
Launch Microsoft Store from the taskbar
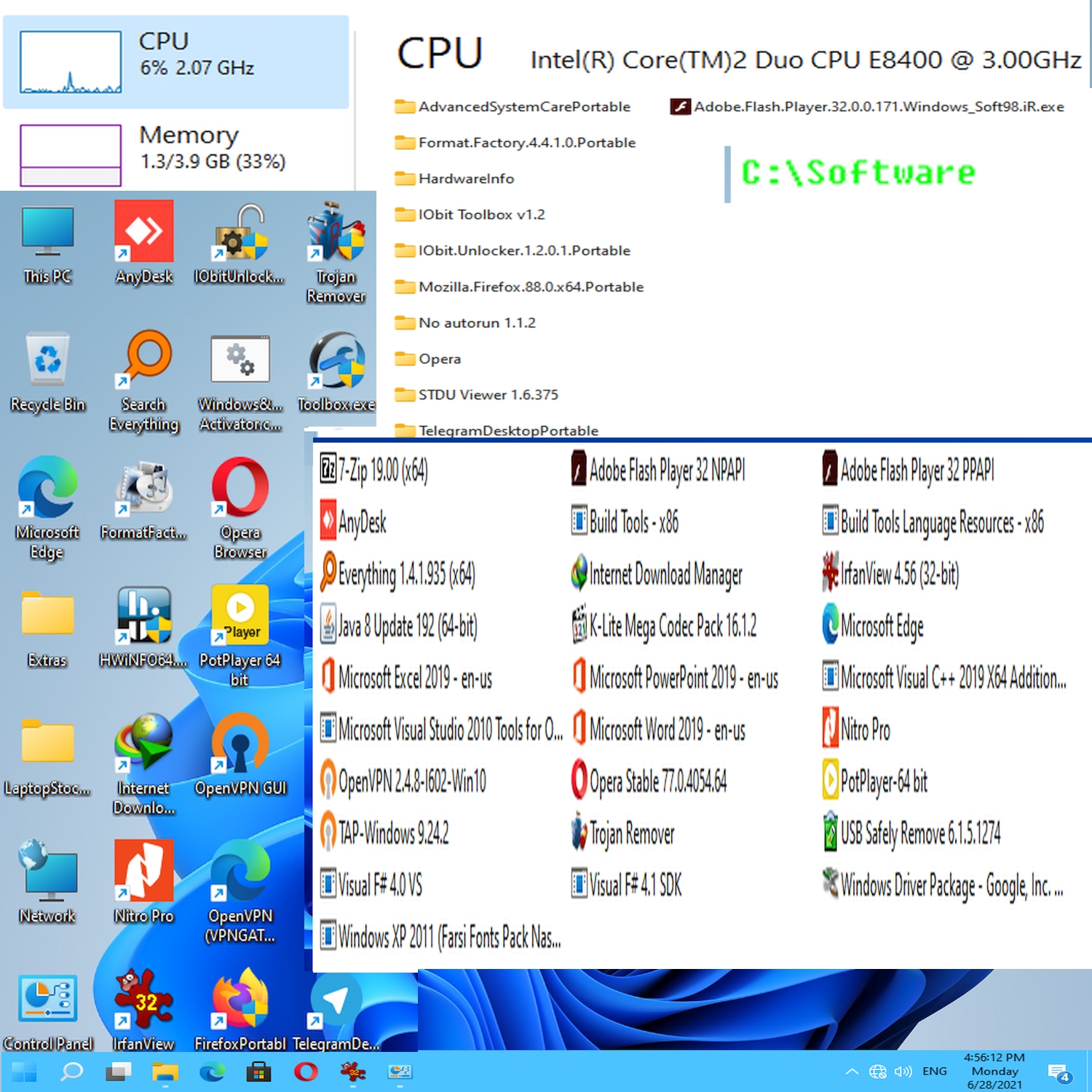(258, 1072)
